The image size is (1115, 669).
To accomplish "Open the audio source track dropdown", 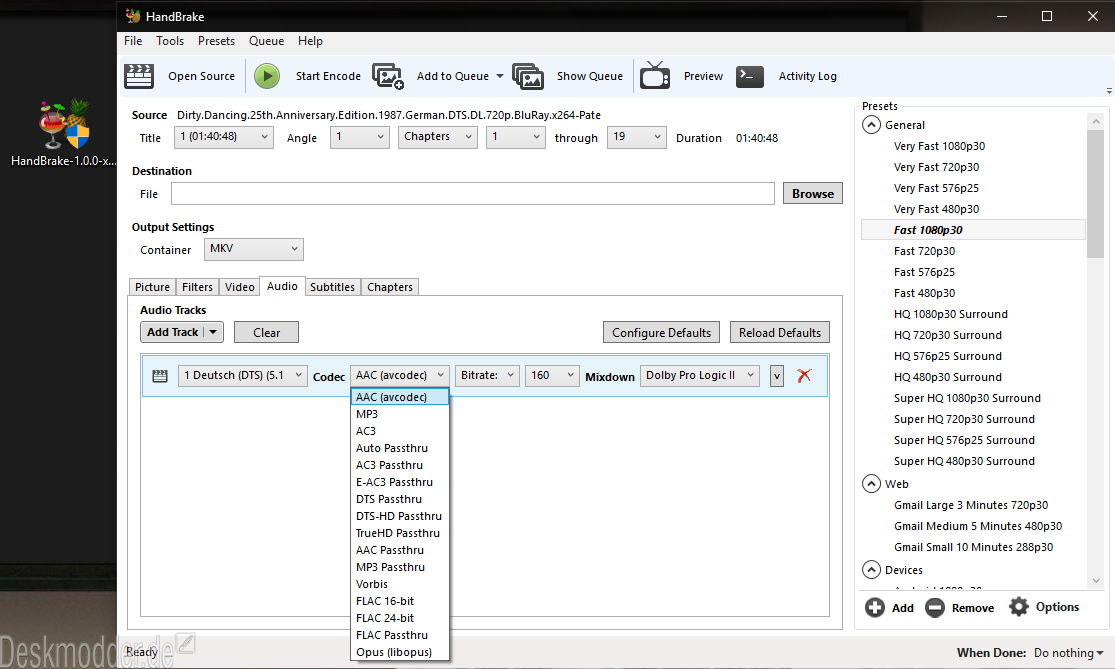I will coord(242,375).
